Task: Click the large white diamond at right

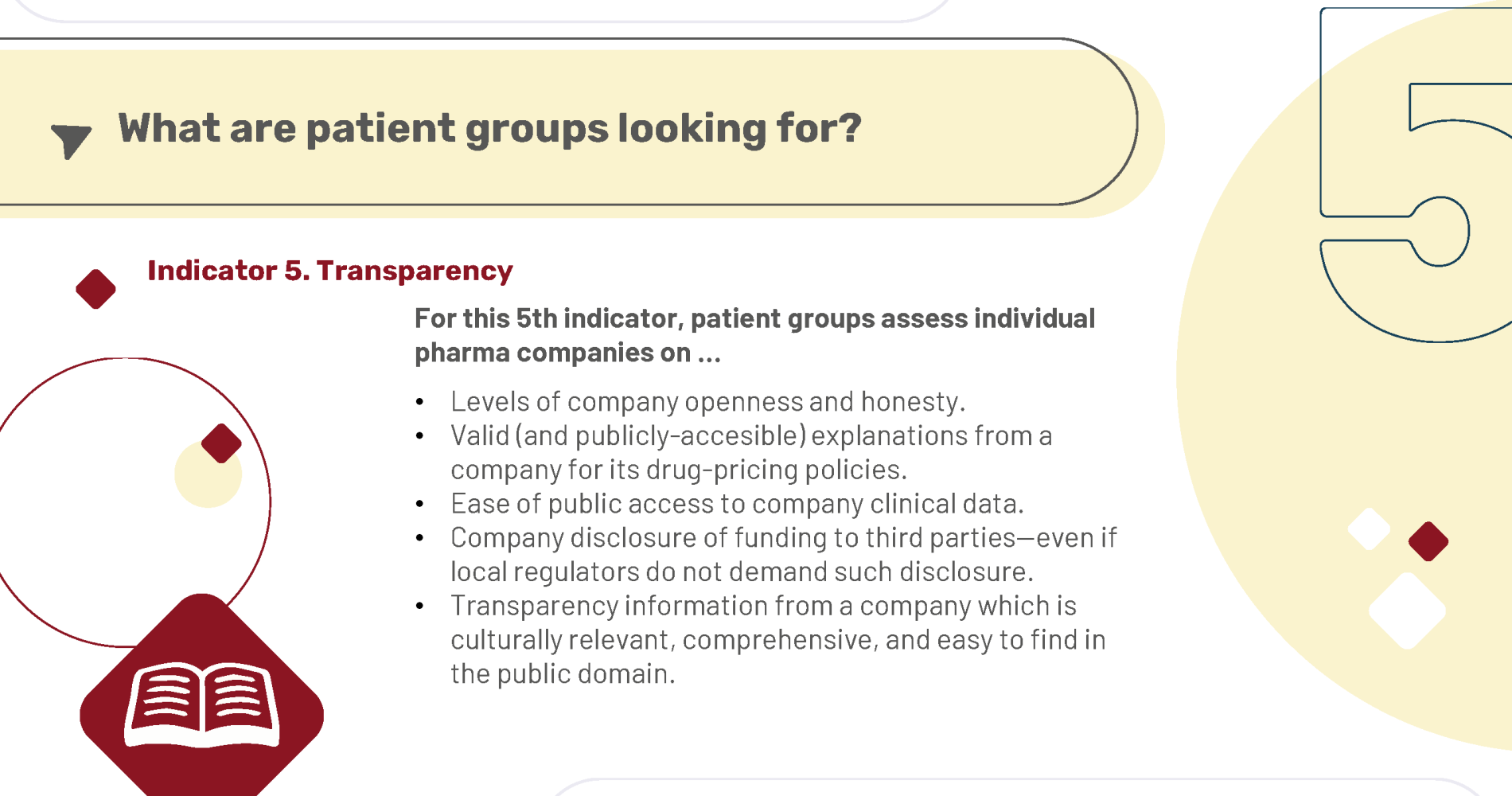Action: pyautogui.click(x=1408, y=611)
